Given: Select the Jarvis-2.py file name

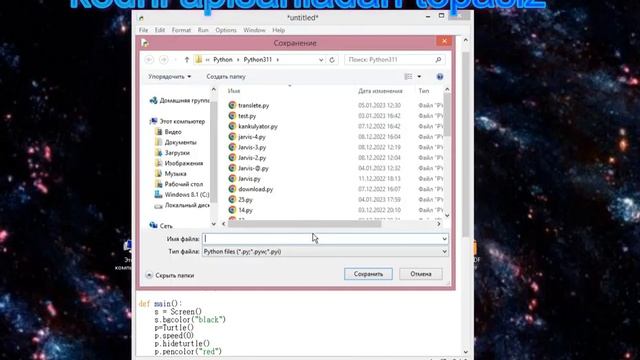Looking at the screenshot, I should (x=252, y=158).
